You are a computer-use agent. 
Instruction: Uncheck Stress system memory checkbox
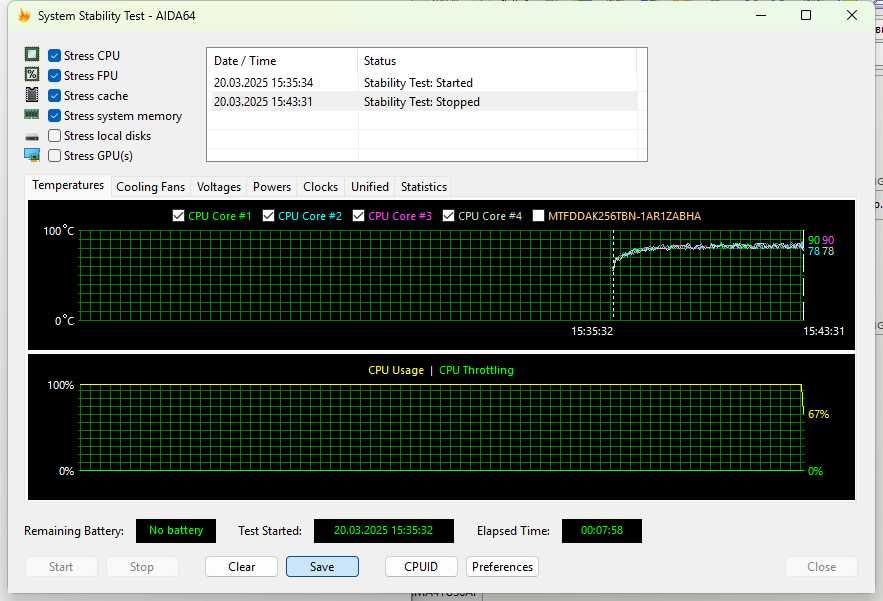[x=55, y=115]
